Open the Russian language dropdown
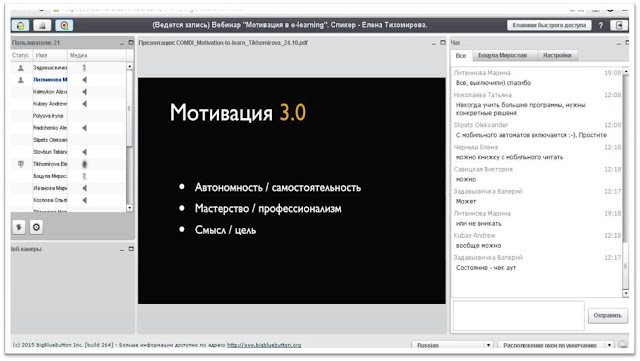Image resolution: width=640 pixels, height=361 pixels. coord(452,345)
